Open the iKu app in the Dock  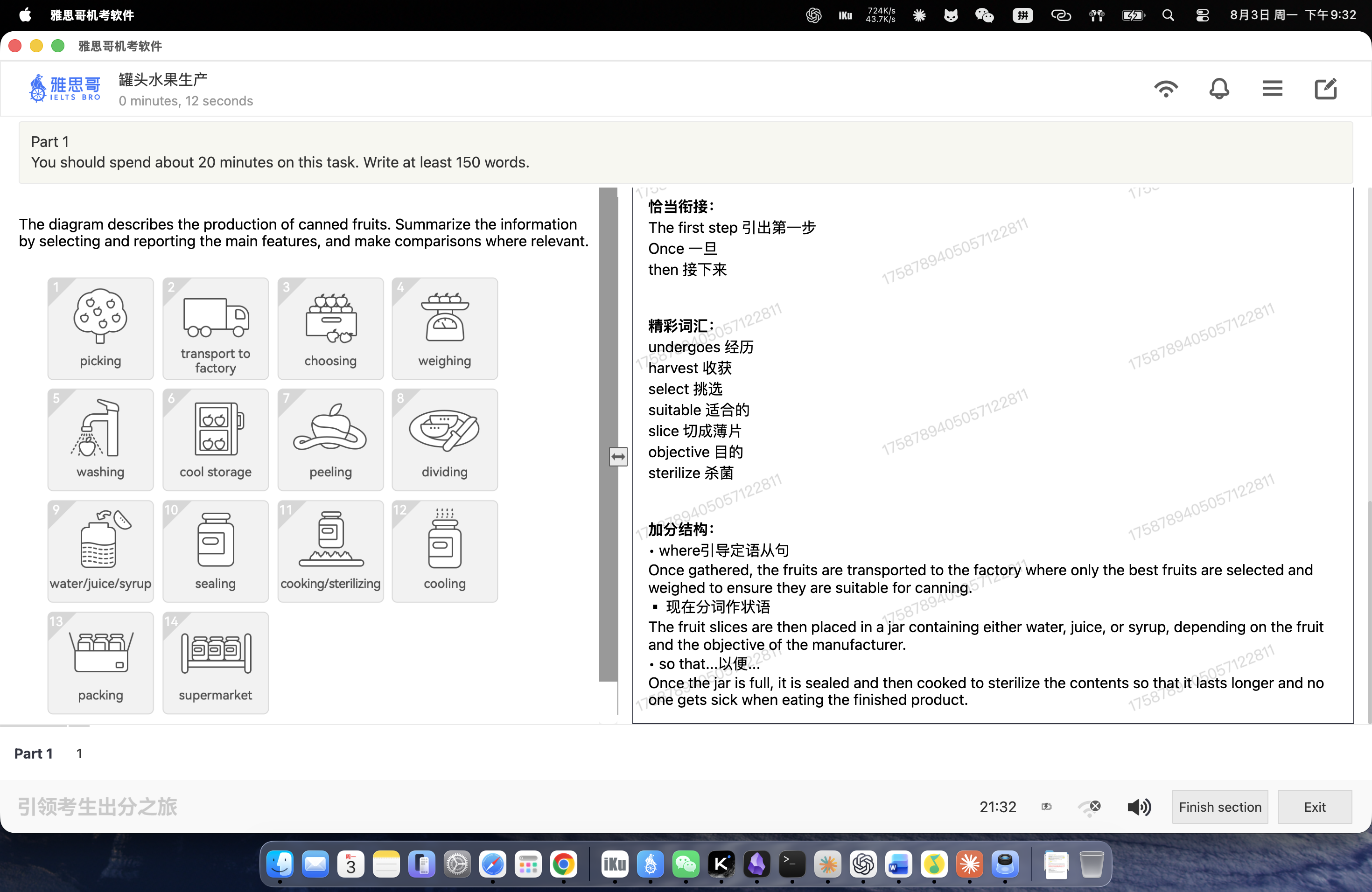pos(615,864)
